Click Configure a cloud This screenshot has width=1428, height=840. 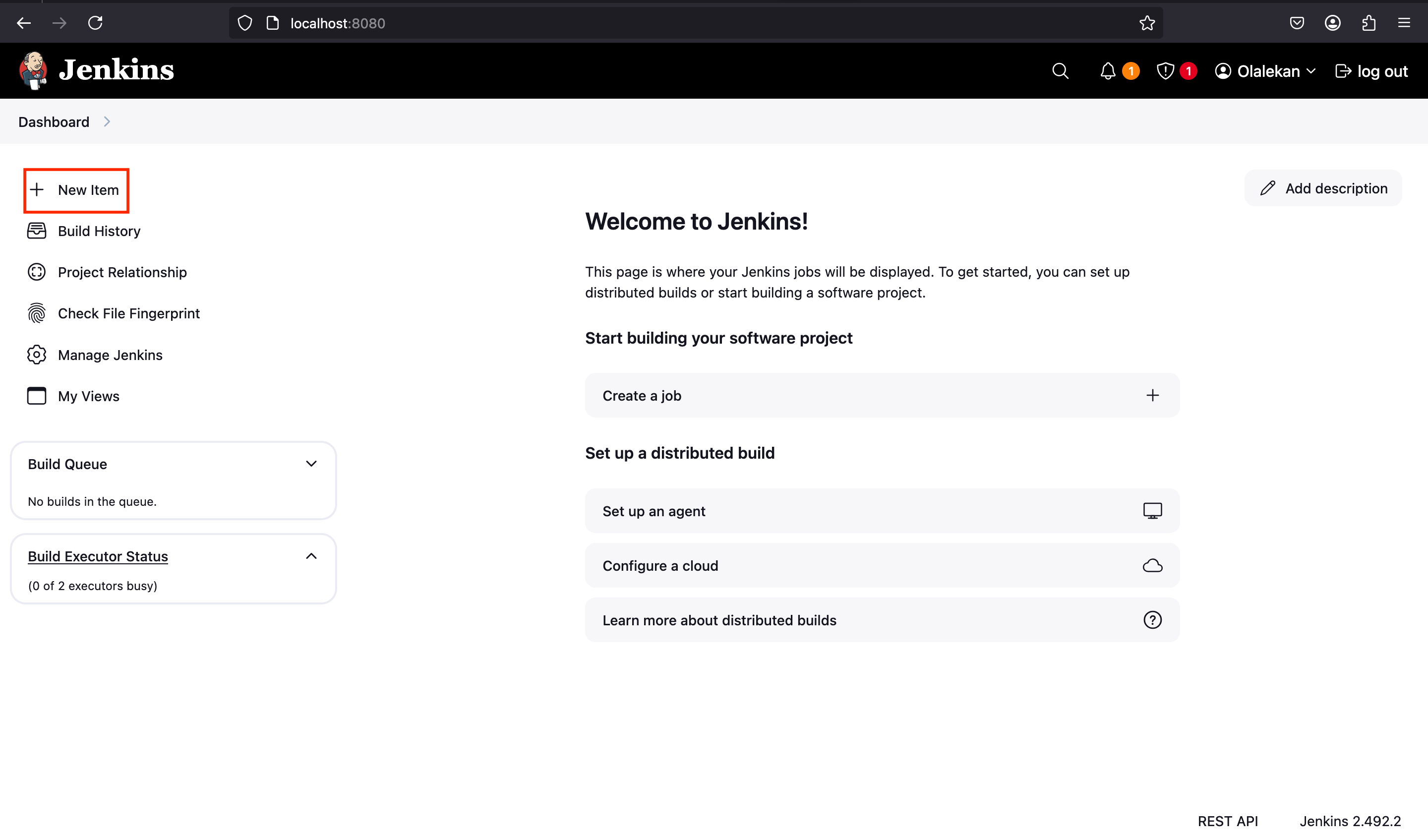(x=882, y=566)
